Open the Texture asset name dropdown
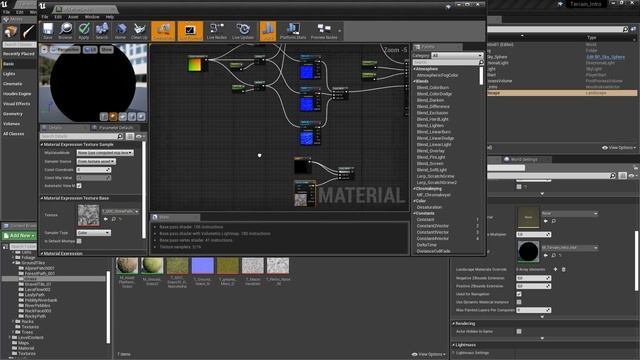This screenshot has height=360, width=640. click(120, 211)
